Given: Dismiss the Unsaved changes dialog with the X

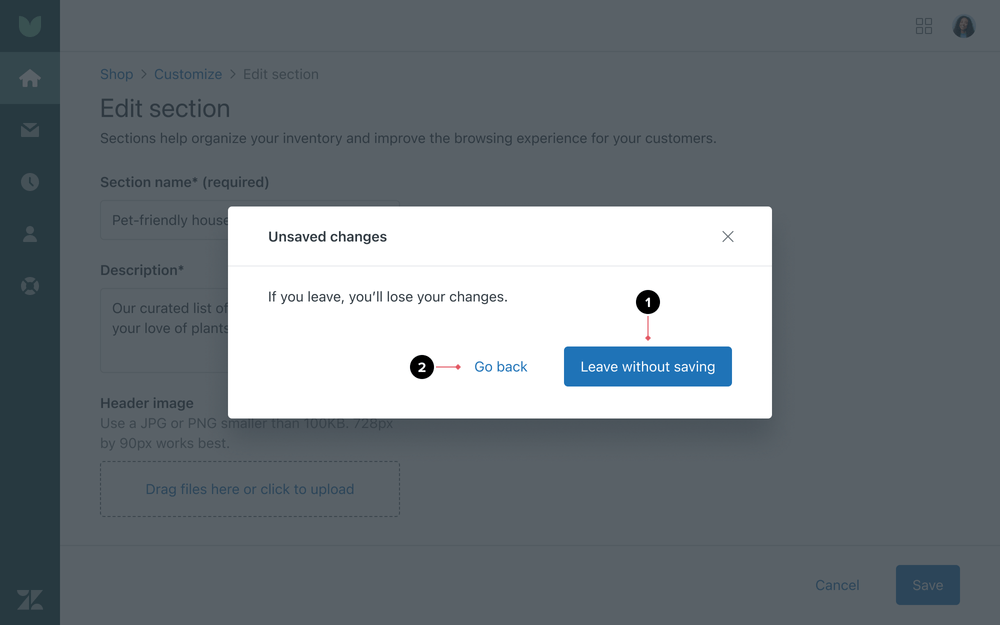Looking at the screenshot, I should [727, 236].
